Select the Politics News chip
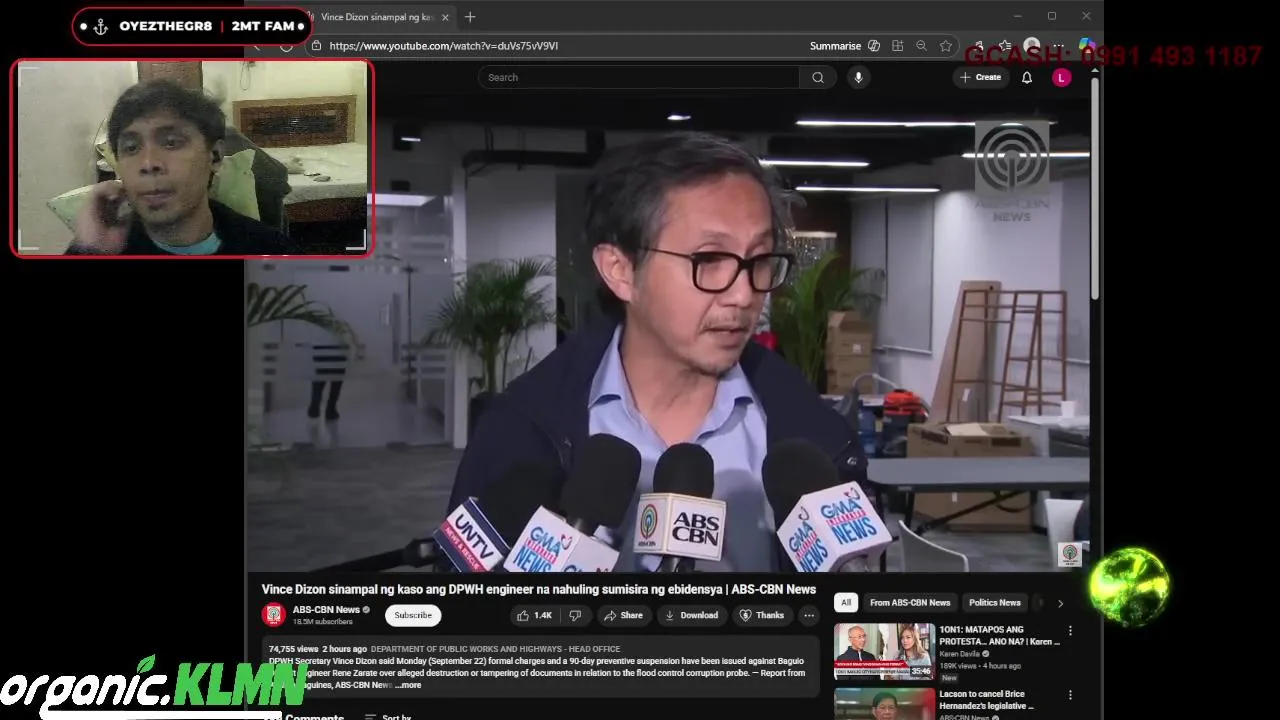The image size is (1280, 720). (995, 602)
